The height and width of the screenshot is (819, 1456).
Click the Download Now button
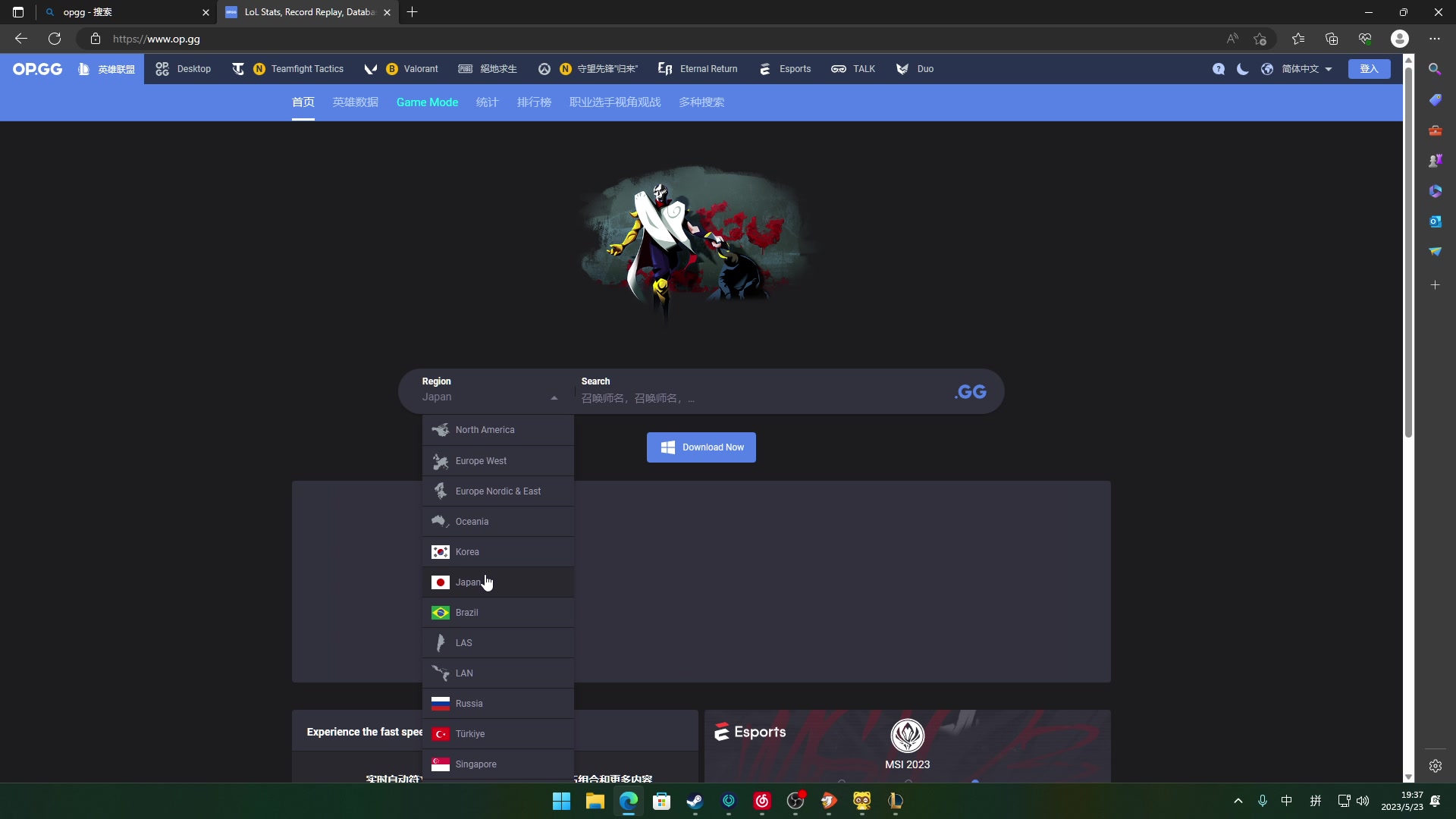click(701, 447)
